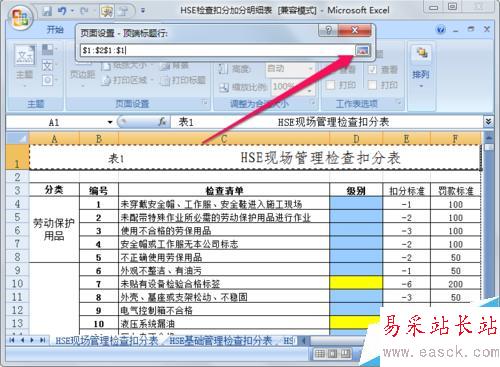Toggle the 查看 checkbox under headings
The width and height of the screenshot is (500, 367).
coord(373,70)
